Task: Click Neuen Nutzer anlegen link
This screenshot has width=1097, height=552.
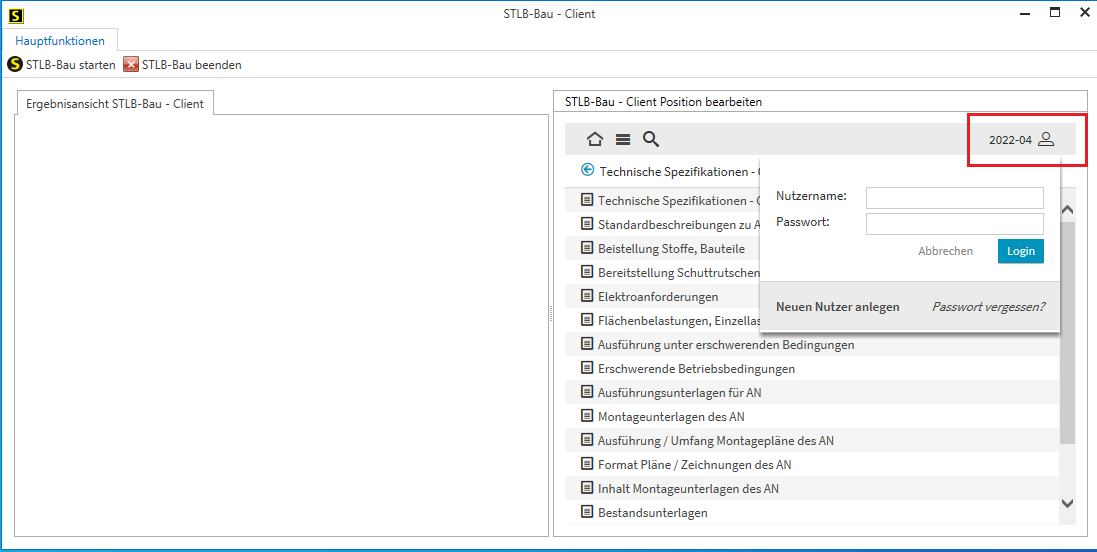Action: [837, 307]
